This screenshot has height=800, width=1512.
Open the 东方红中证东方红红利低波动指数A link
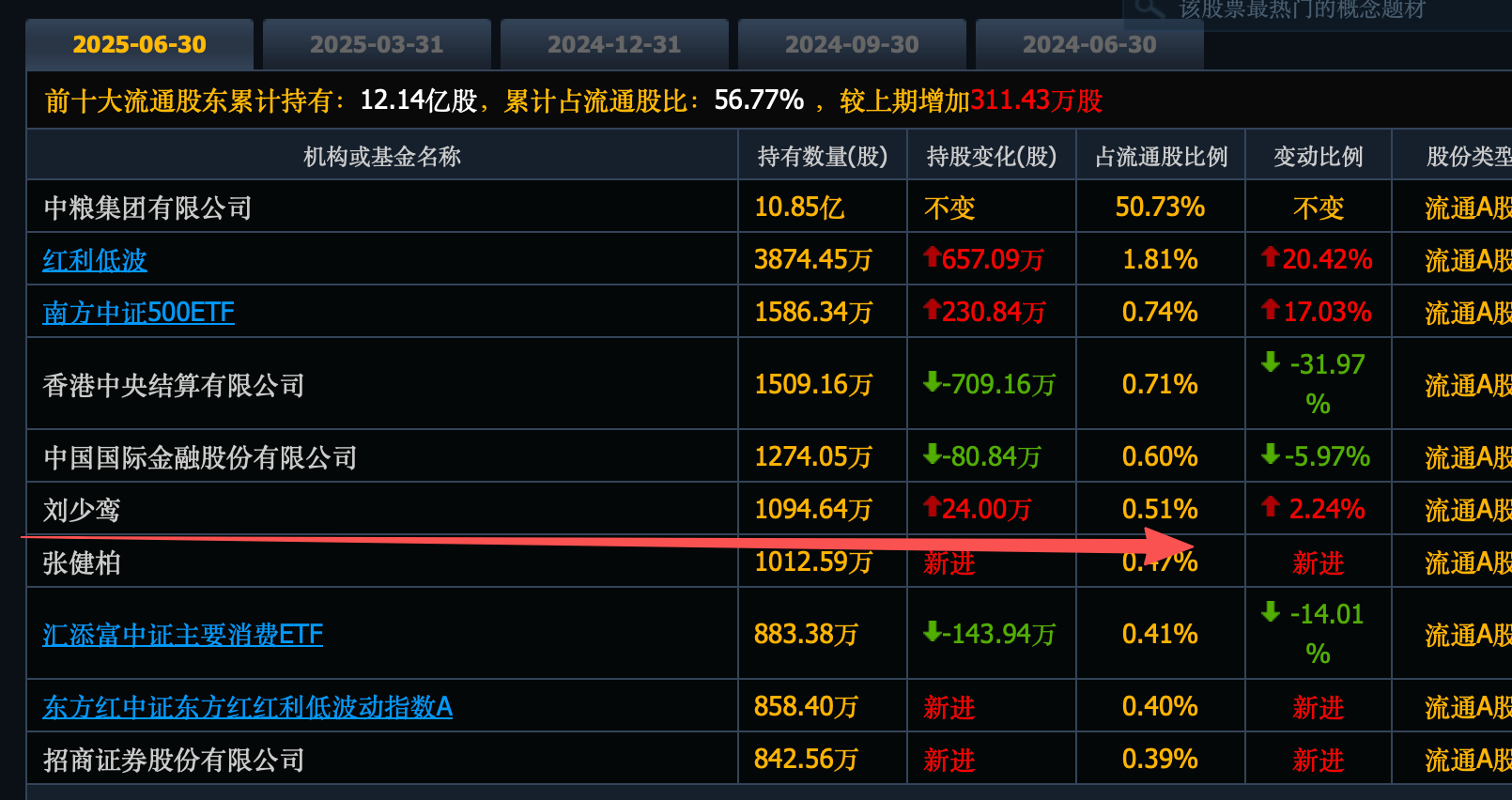point(247,707)
